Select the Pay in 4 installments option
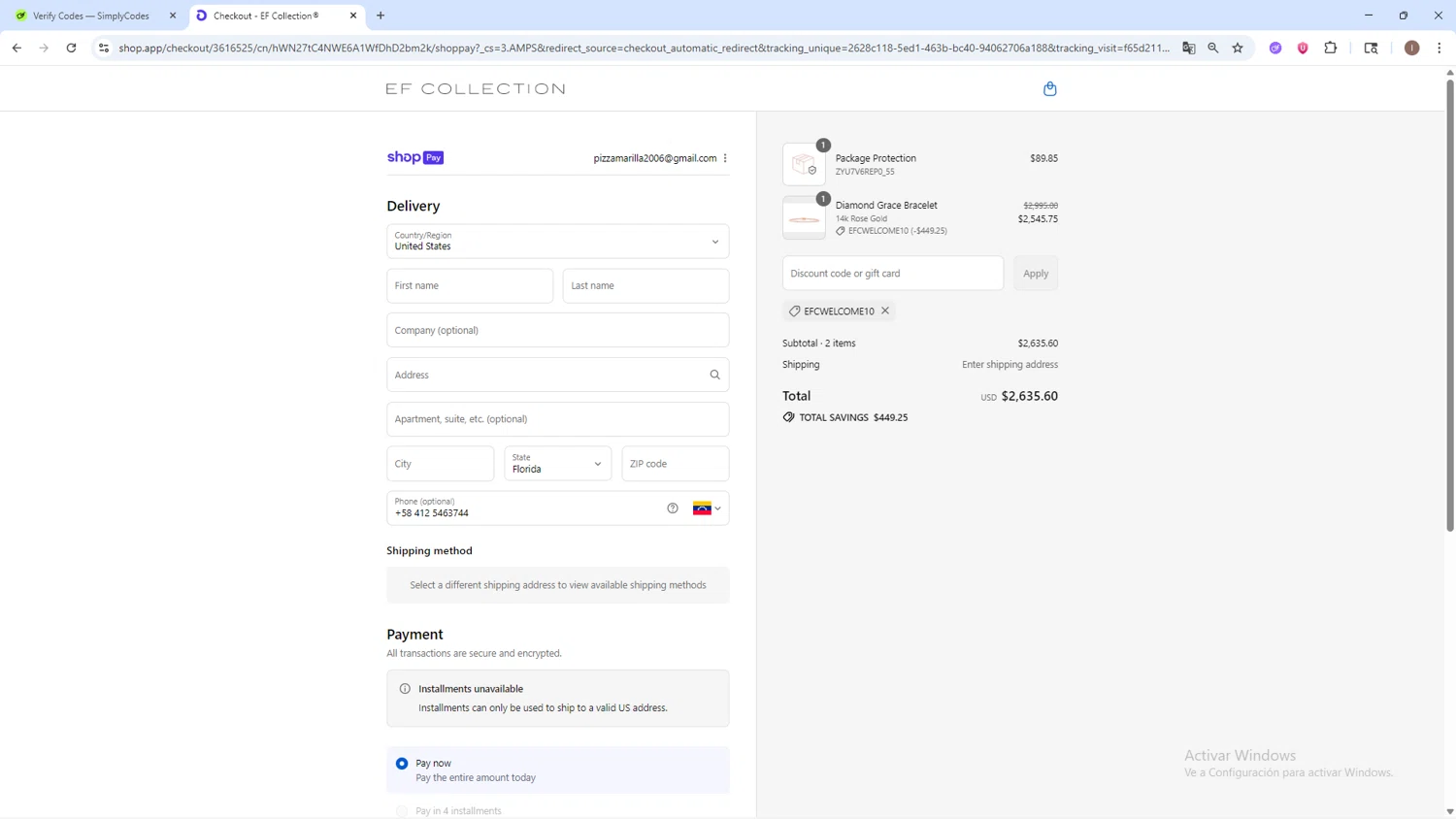The height and width of the screenshot is (819, 1456). click(402, 811)
